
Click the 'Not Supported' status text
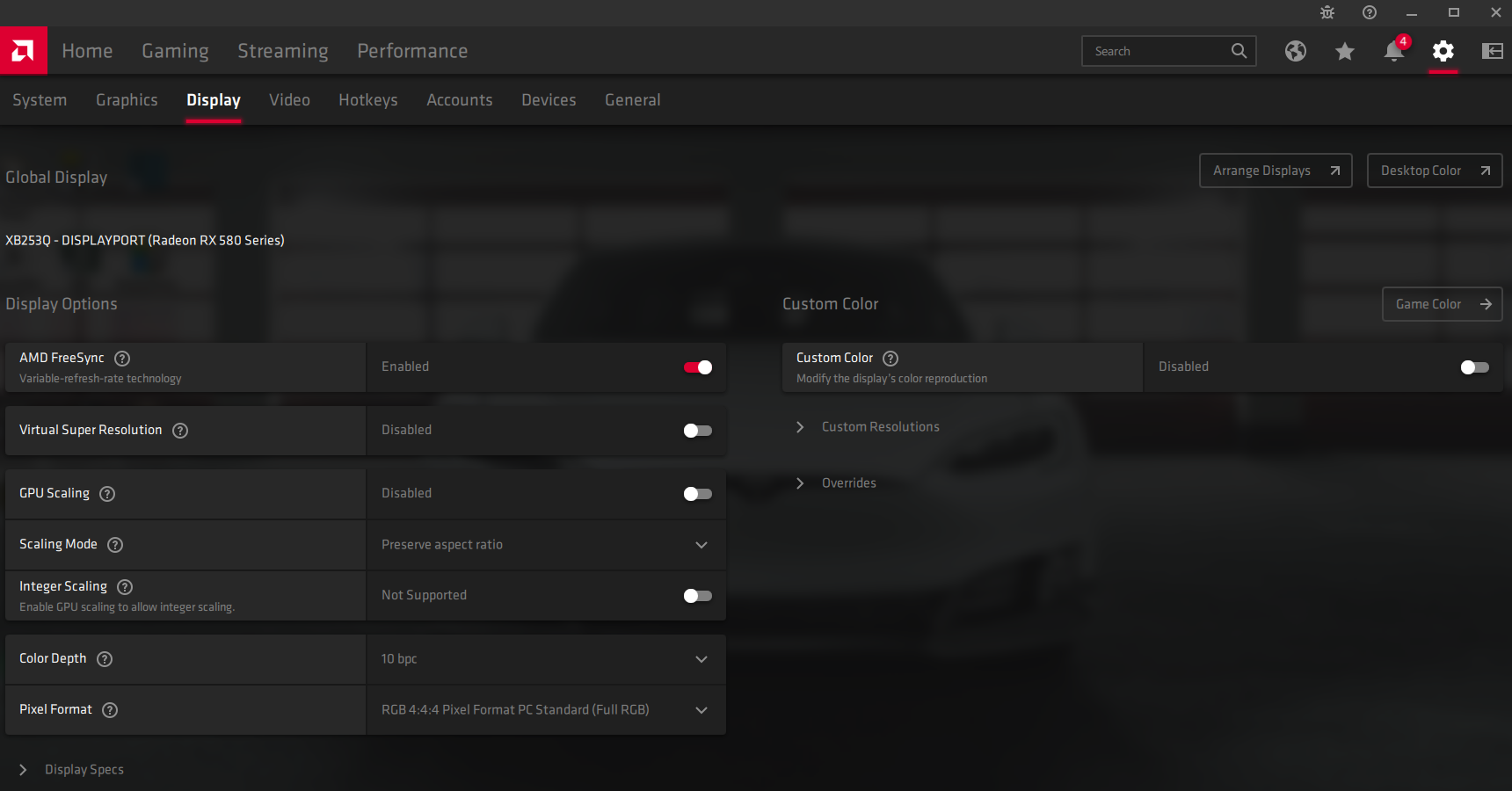coord(424,595)
